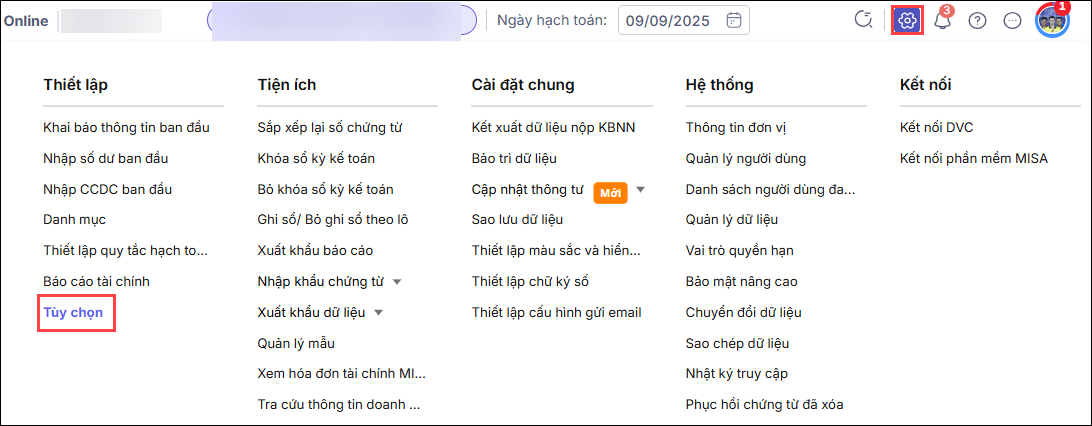Open the settings gear icon
Screen dimensions: 1092x426
pyautogui.click(x=907, y=21)
